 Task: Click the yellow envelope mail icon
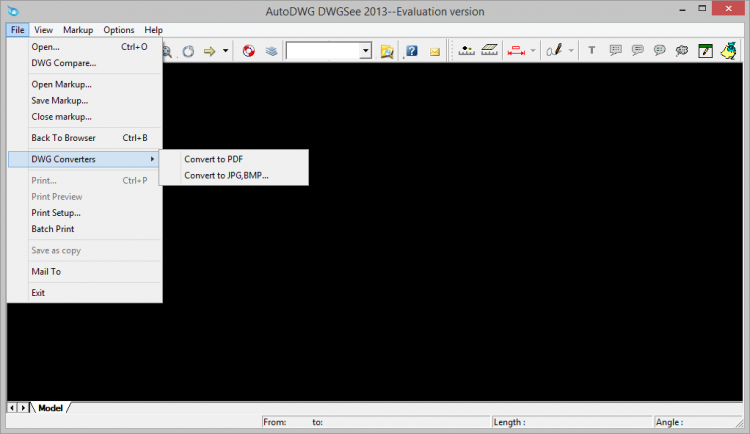click(435, 52)
